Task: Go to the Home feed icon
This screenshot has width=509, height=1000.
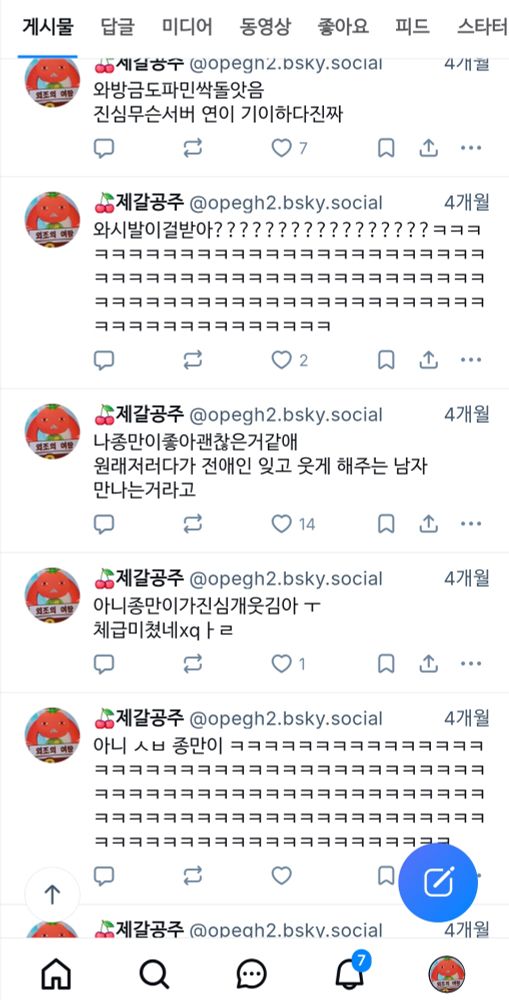Action: [x=56, y=974]
